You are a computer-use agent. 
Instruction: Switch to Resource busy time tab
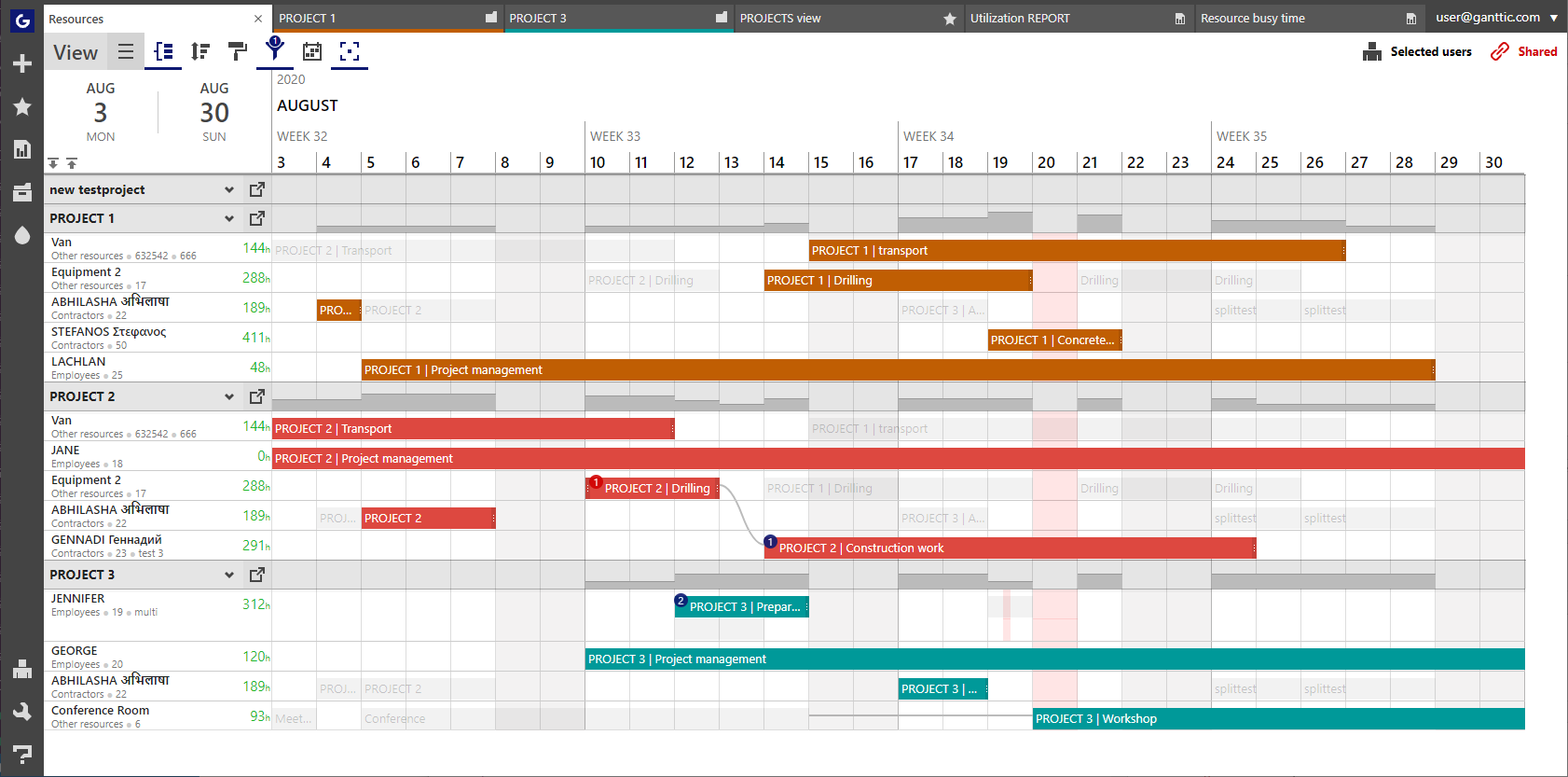point(1310,18)
